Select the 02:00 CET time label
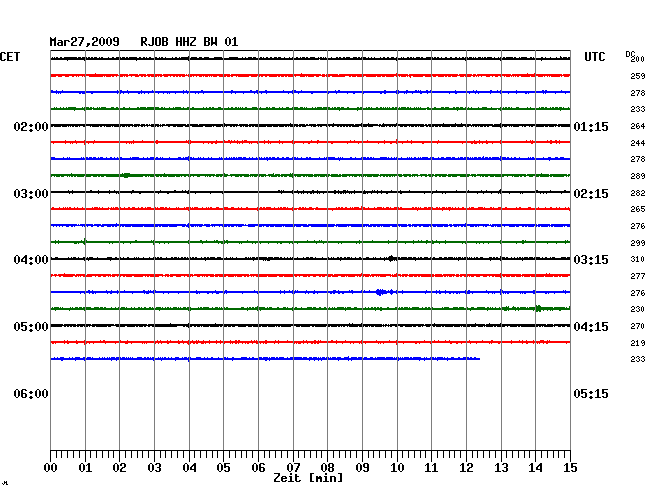This screenshot has width=650, height=494. tap(31, 126)
